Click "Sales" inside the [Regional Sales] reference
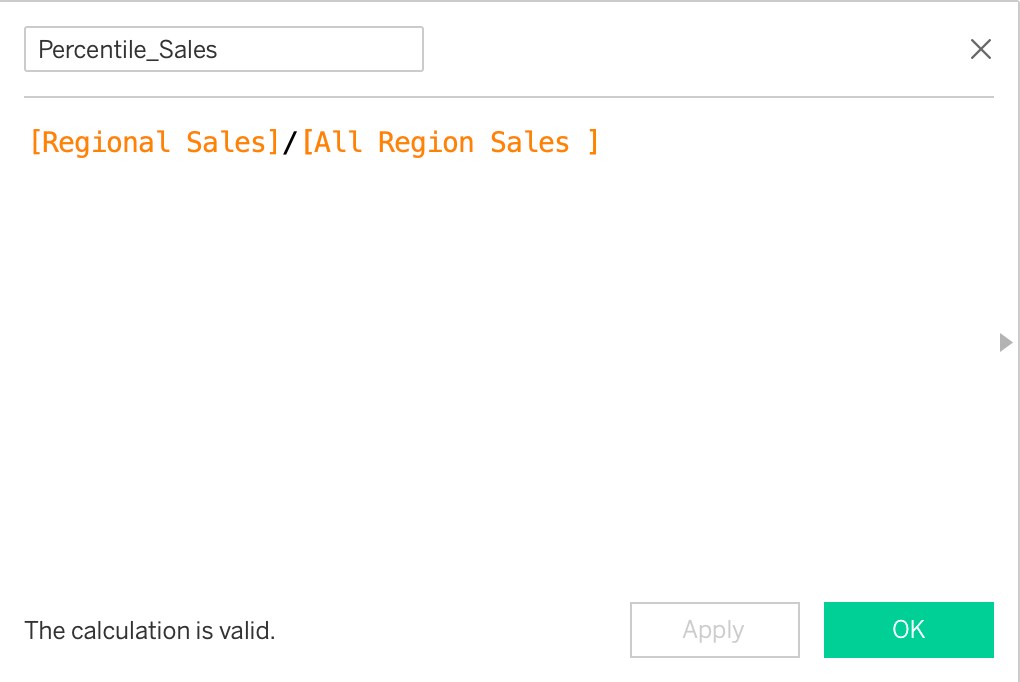The height and width of the screenshot is (682, 1020). pyautogui.click(x=226, y=143)
